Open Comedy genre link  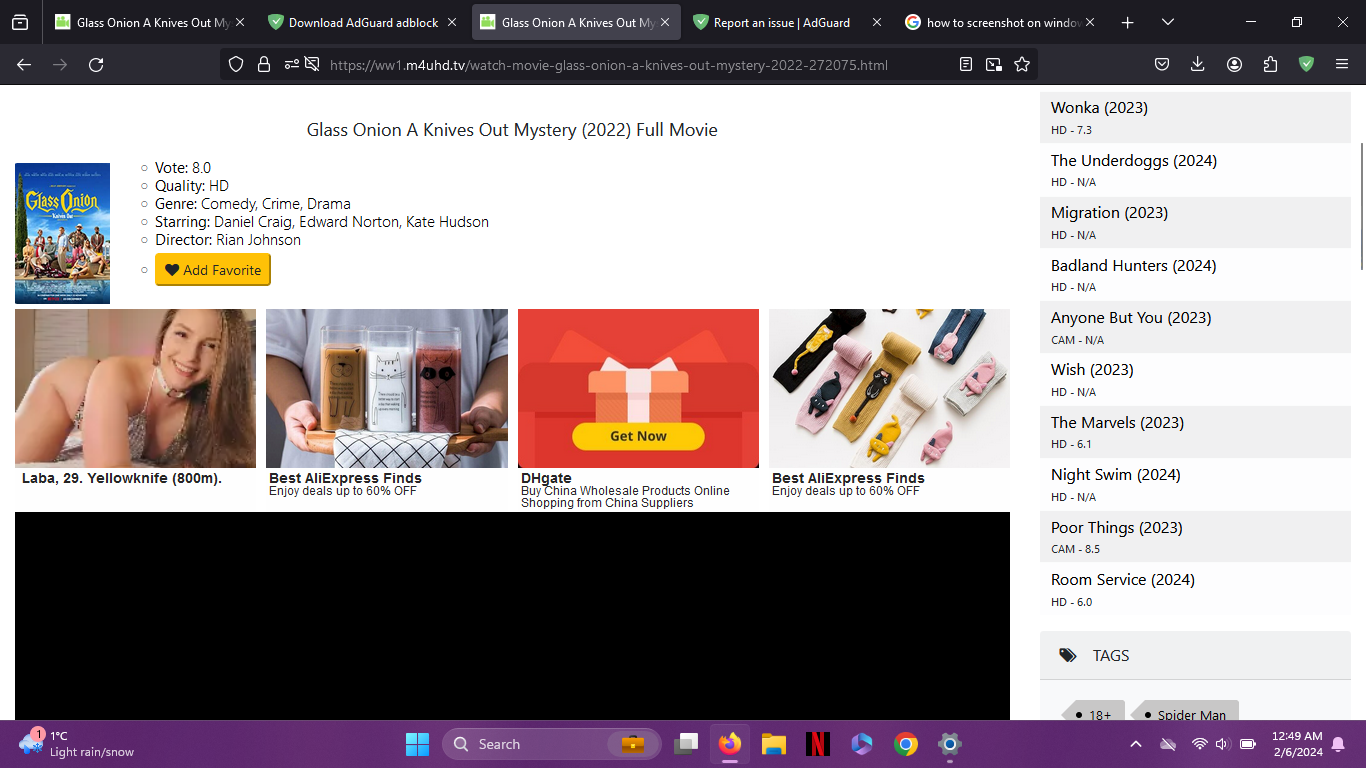229,204
